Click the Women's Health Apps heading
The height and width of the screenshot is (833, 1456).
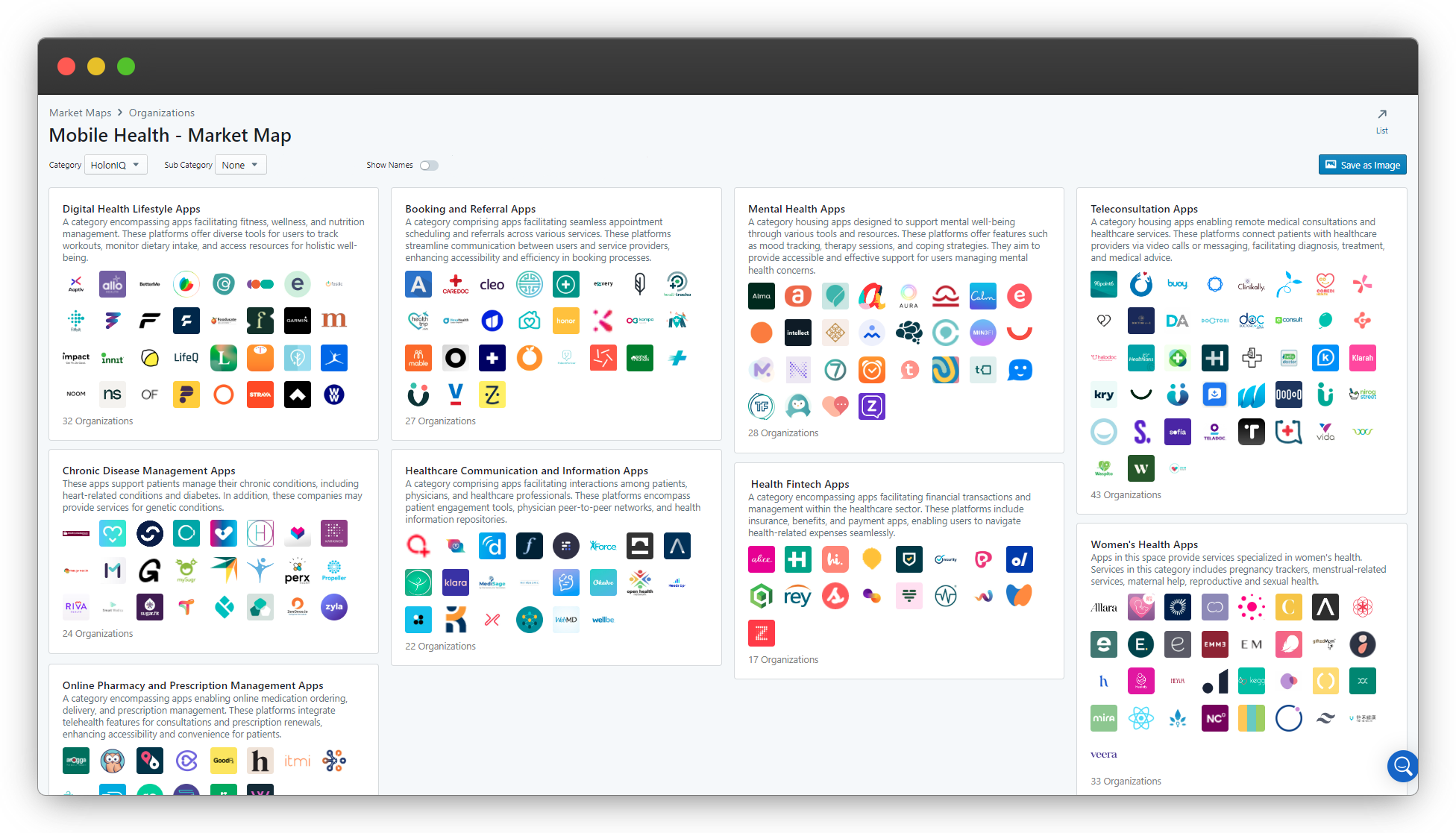pyautogui.click(x=1143, y=544)
